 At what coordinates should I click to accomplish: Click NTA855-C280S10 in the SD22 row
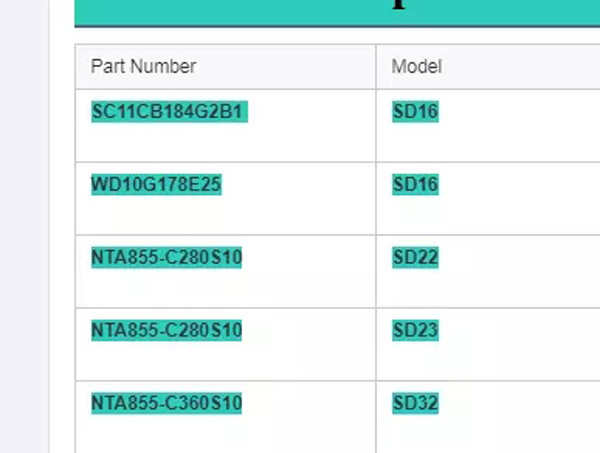[166, 258]
